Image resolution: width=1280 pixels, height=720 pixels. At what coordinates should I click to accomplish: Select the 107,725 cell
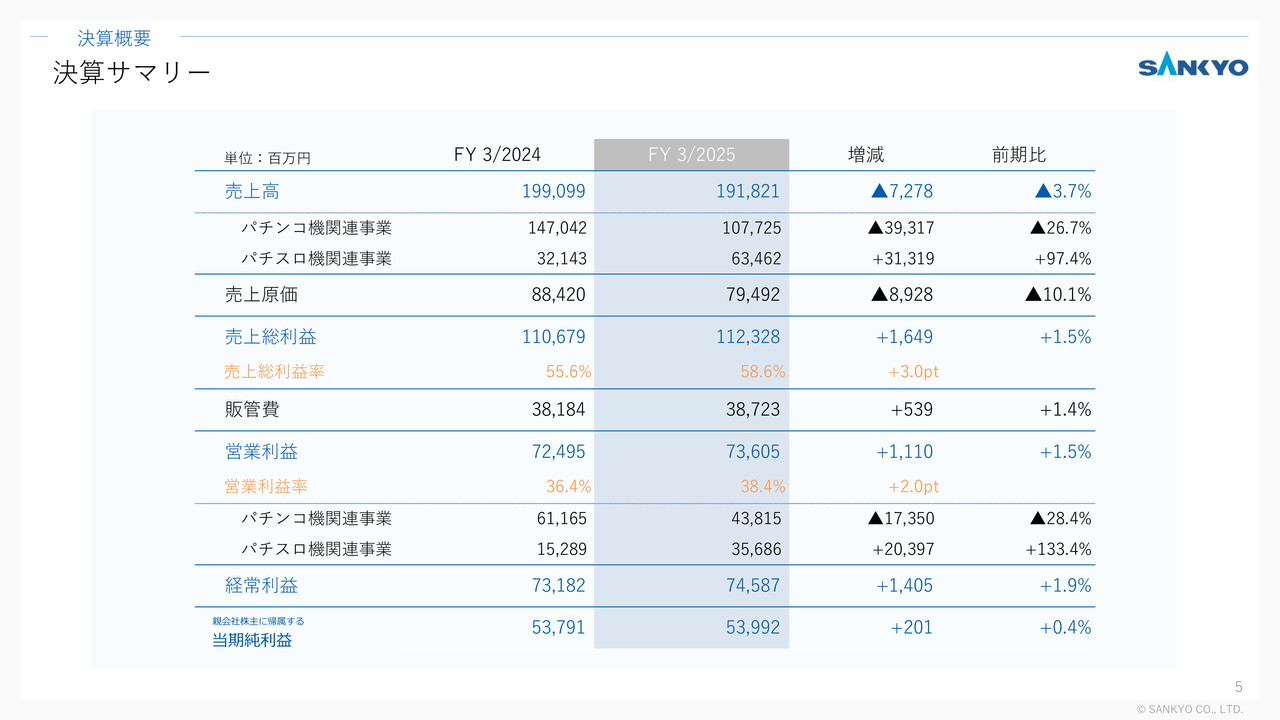click(x=752, y=228)
